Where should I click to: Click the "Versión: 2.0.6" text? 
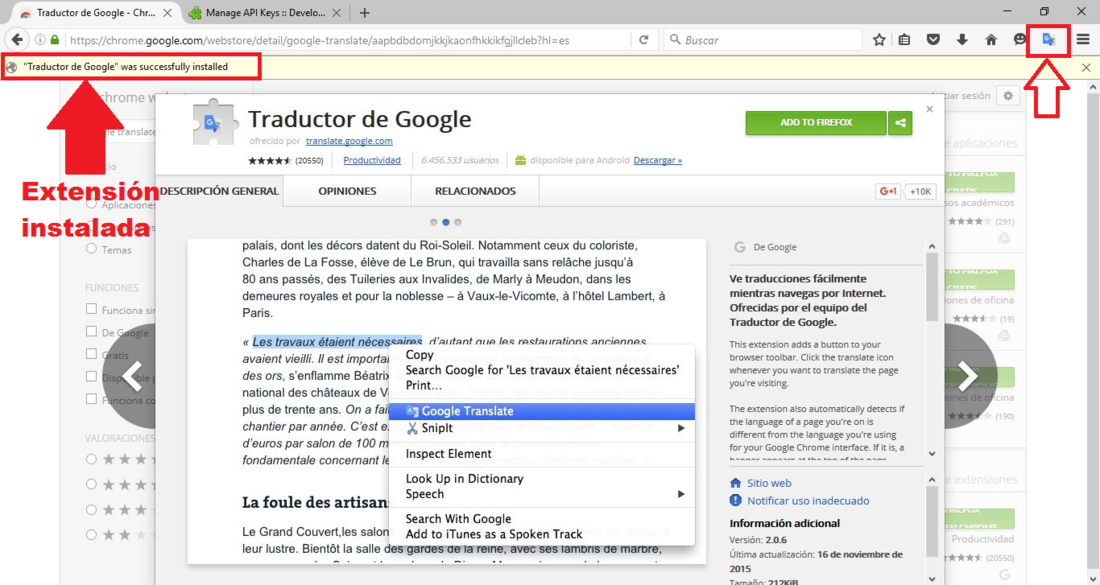coord(758,539)
